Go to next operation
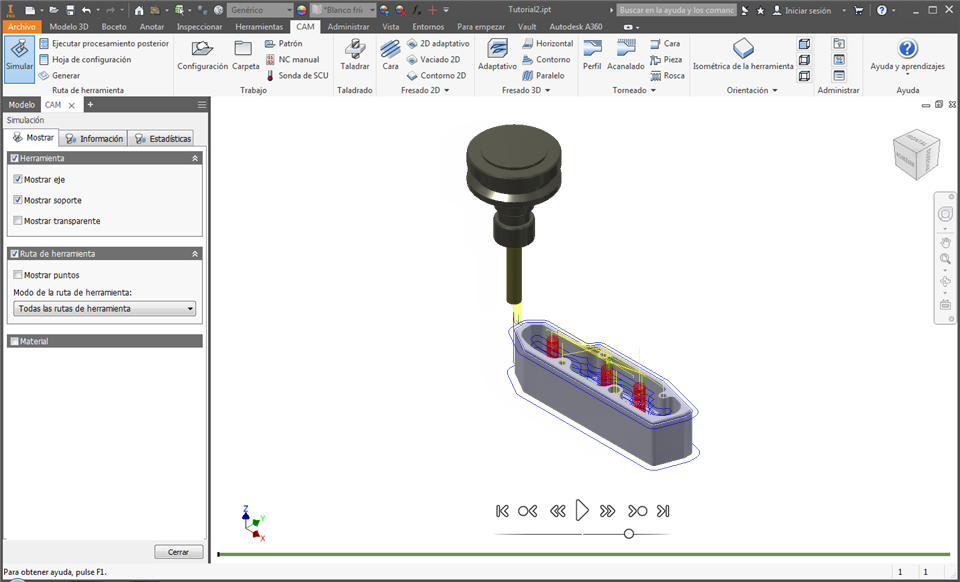 click(637, 511)
